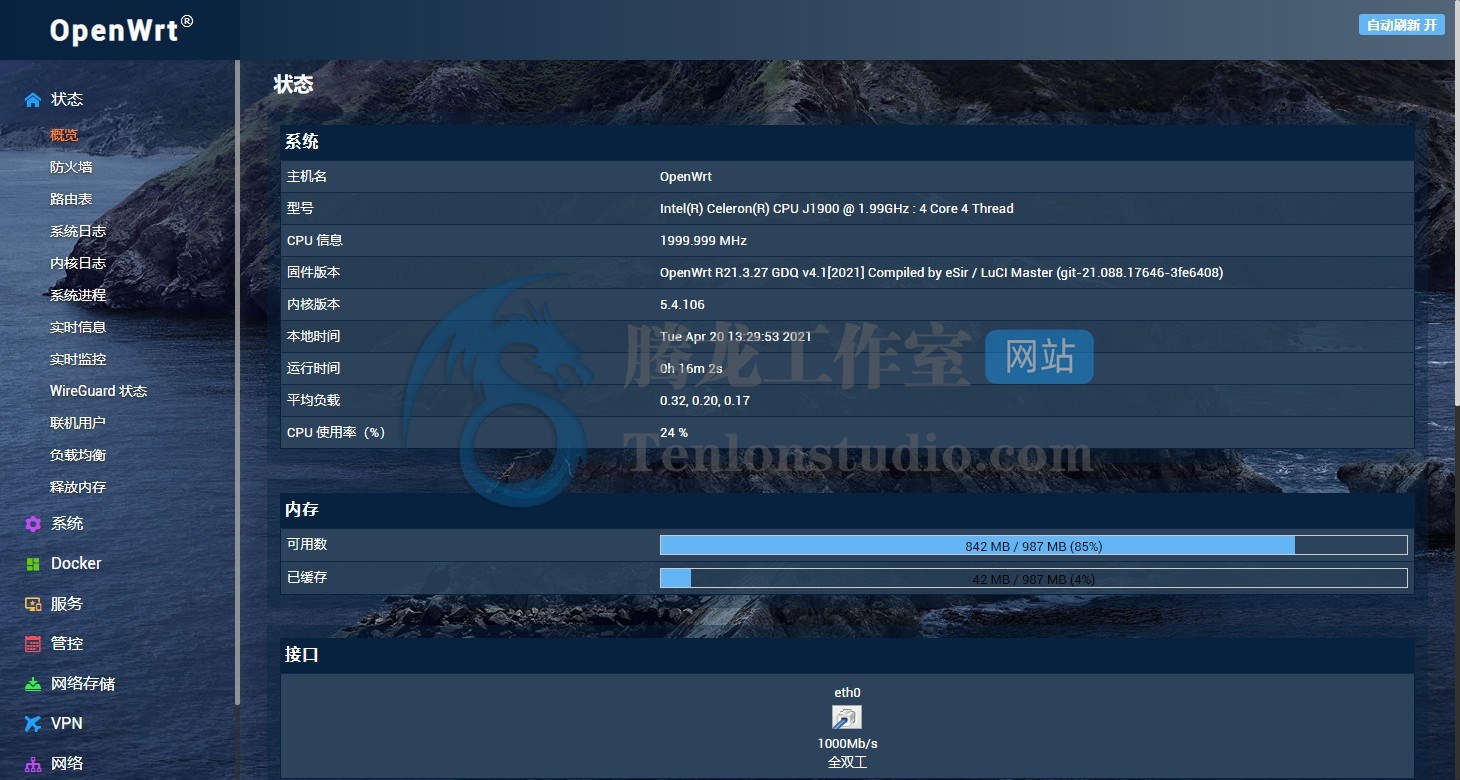Click the 固件版本 row label

click(314, 273)
